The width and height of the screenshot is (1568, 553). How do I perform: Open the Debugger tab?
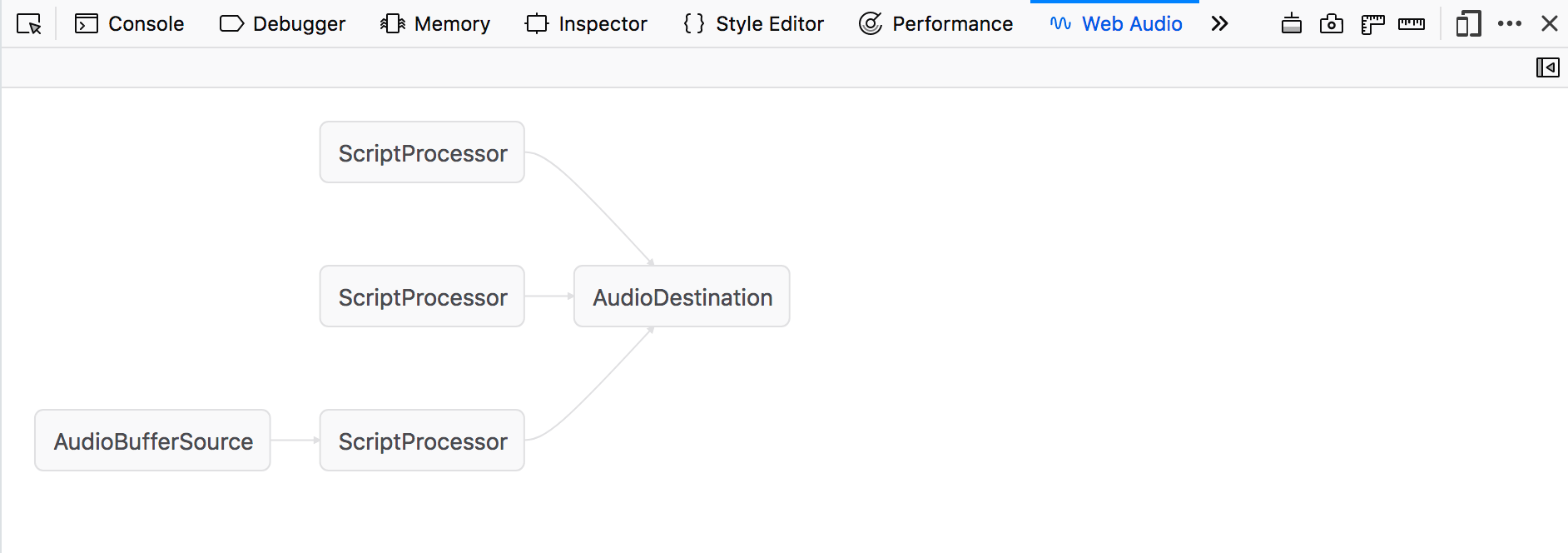[282, 24]
